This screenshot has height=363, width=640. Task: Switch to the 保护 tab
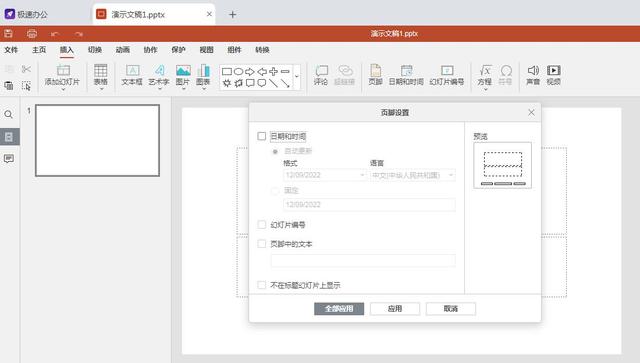178,50
